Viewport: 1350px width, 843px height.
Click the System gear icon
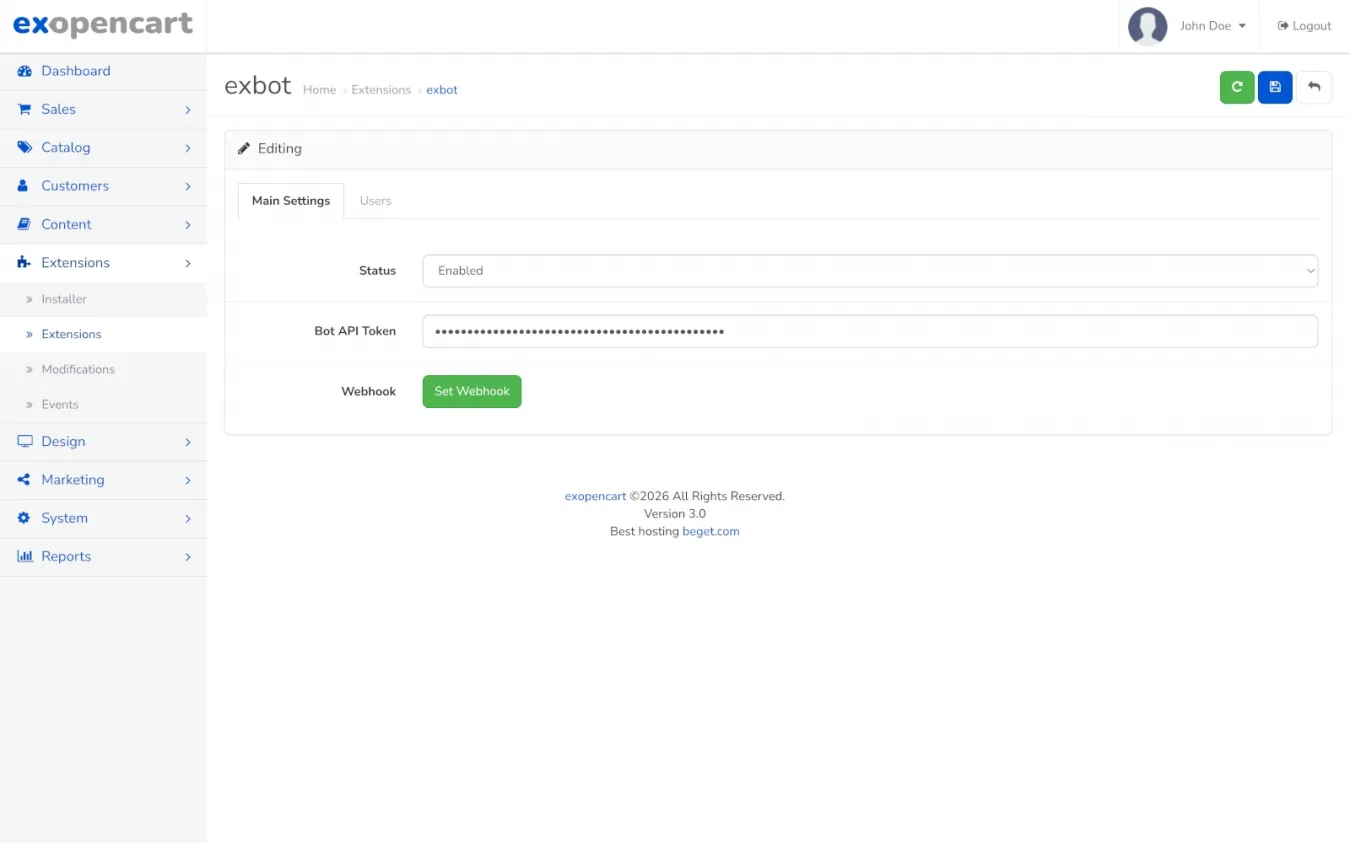click(25, 518)
